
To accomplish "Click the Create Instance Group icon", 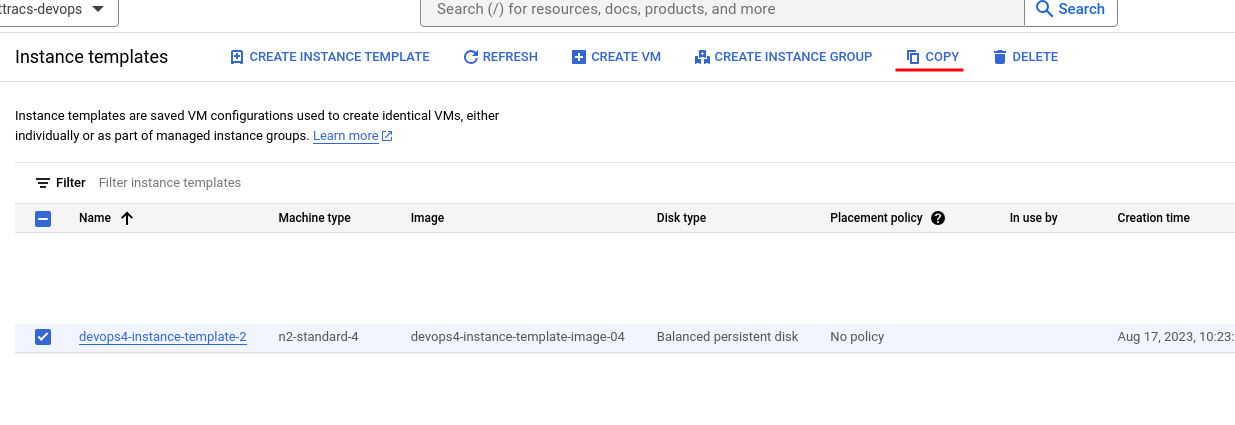I will click(x=702, y=57).
